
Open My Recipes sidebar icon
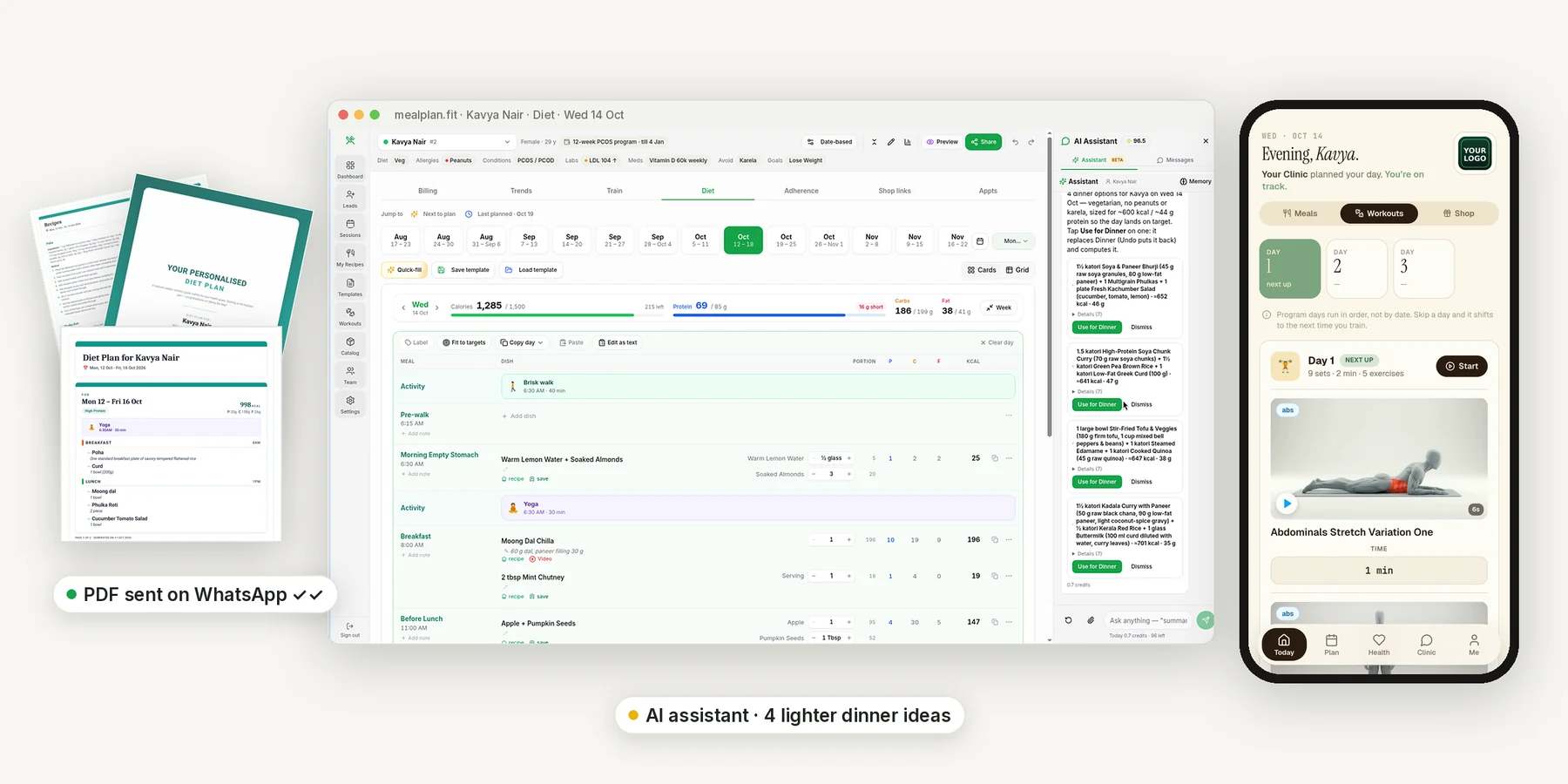350,257
